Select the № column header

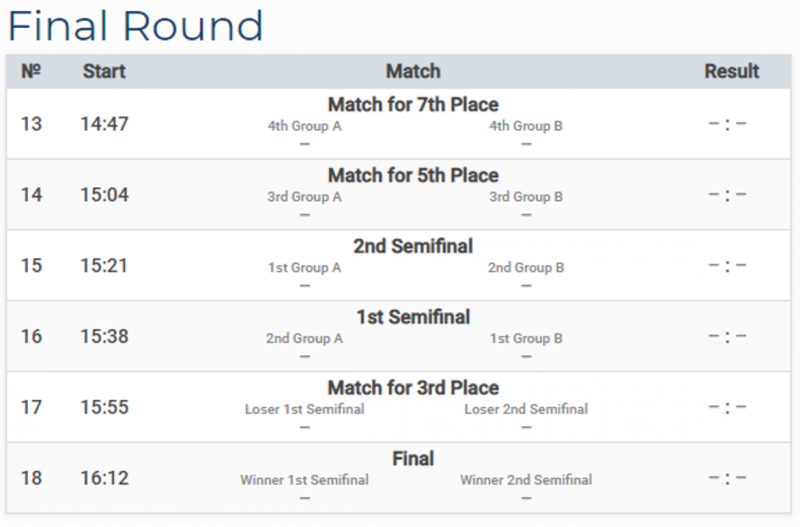click(x=31, y=71)
